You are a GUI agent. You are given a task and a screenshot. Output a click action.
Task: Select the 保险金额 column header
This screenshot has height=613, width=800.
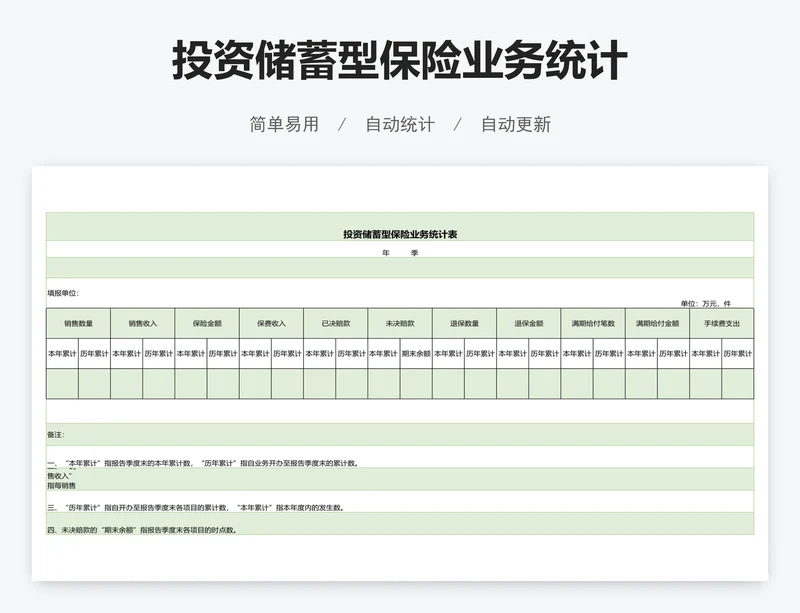coord(207,323)
